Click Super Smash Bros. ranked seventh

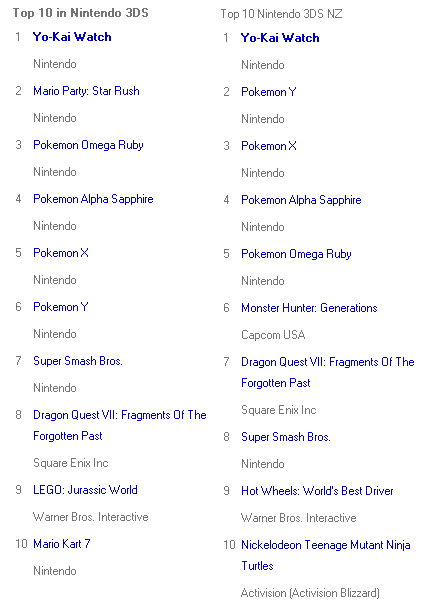pyautogui.click(x=78, y=361)
